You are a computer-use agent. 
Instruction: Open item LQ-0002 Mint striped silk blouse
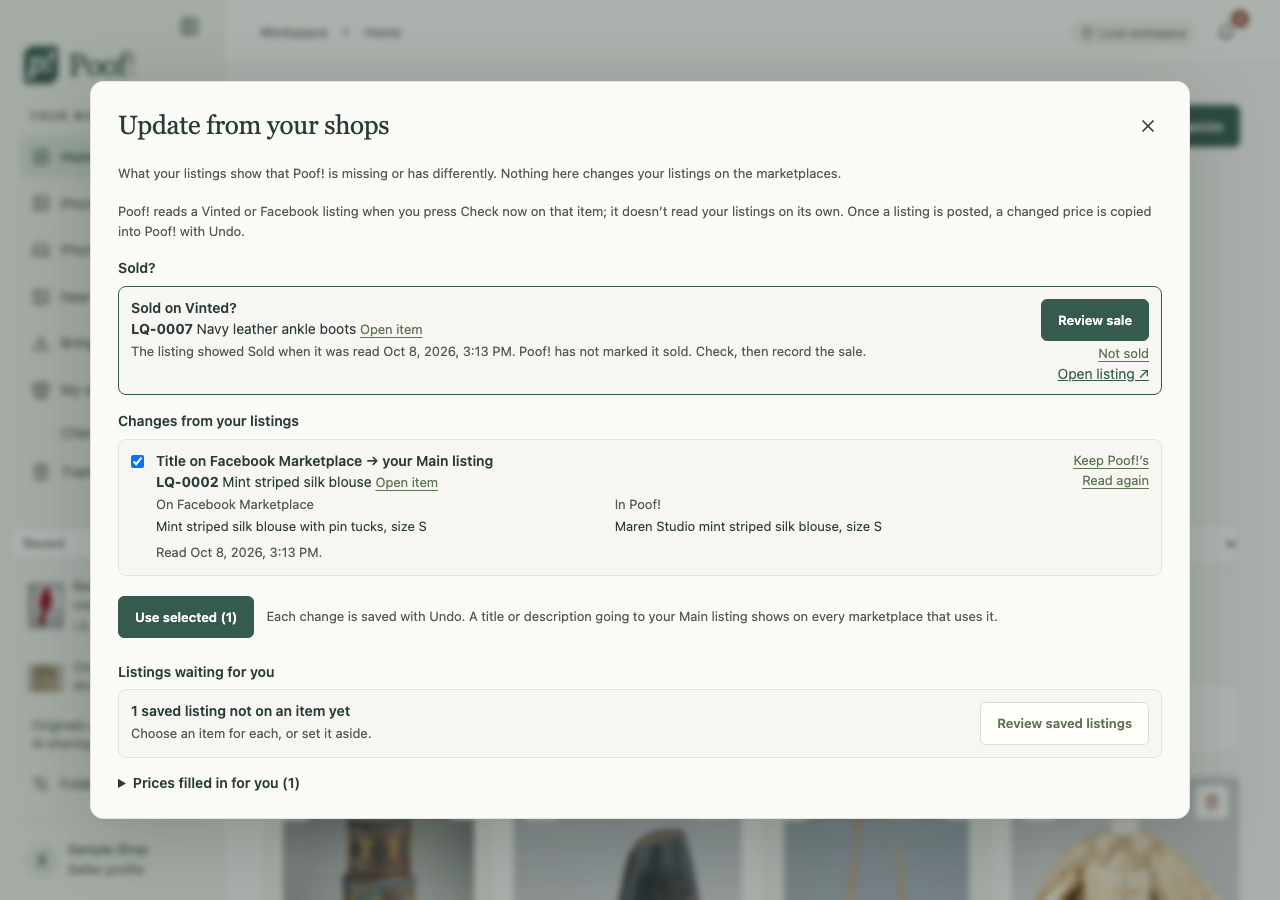pos(407,483)
